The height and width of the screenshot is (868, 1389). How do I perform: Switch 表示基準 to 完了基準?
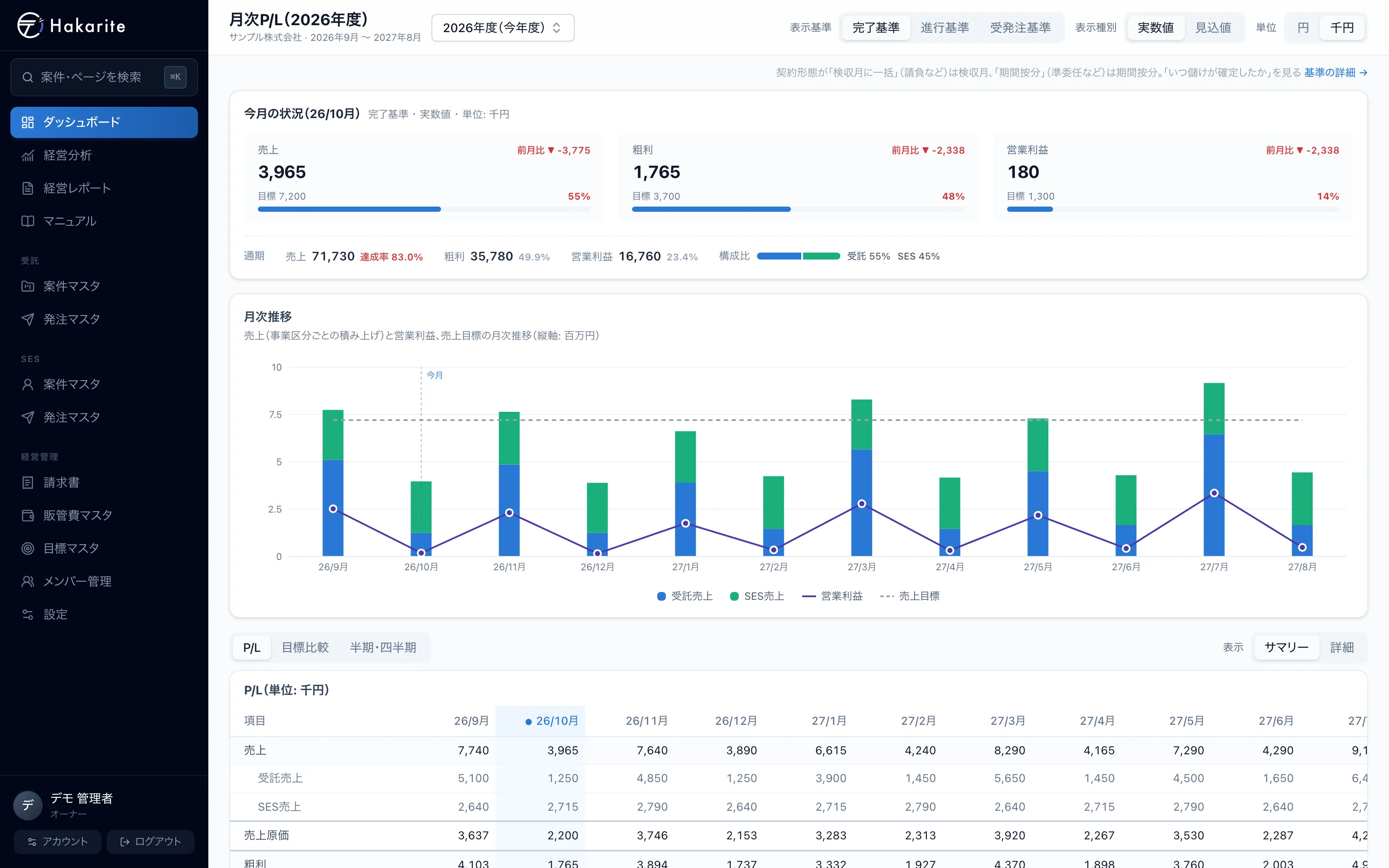click(x=876, y=27)
